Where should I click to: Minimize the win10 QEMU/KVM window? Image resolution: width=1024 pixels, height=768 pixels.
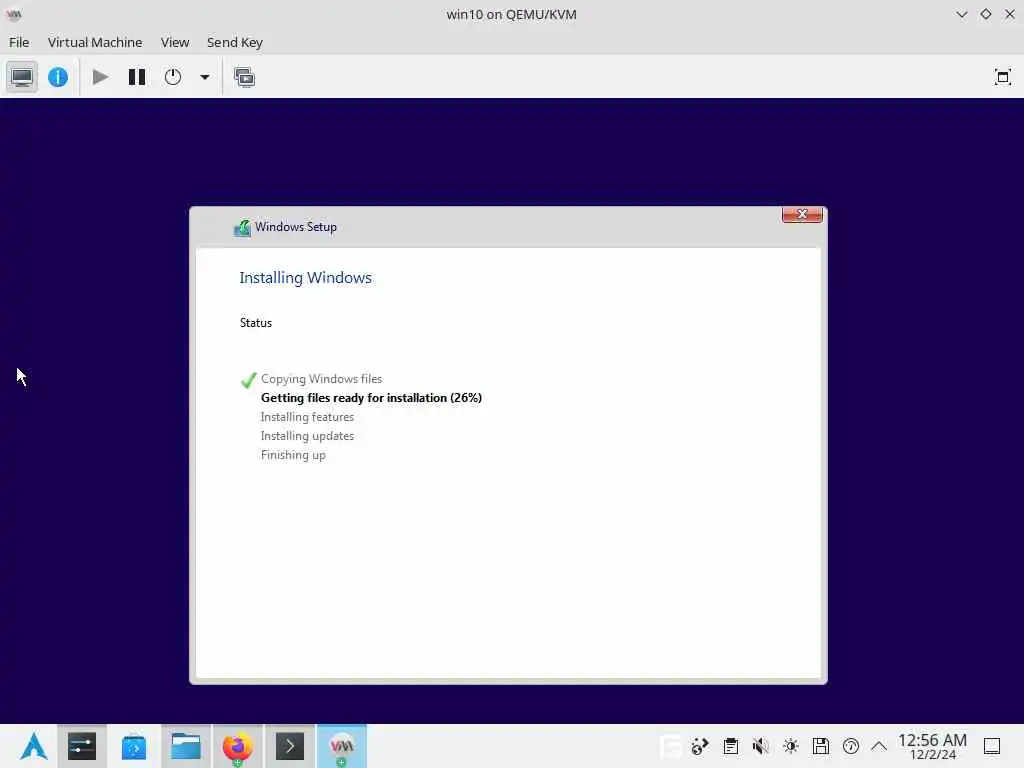[x=961, y=14]
